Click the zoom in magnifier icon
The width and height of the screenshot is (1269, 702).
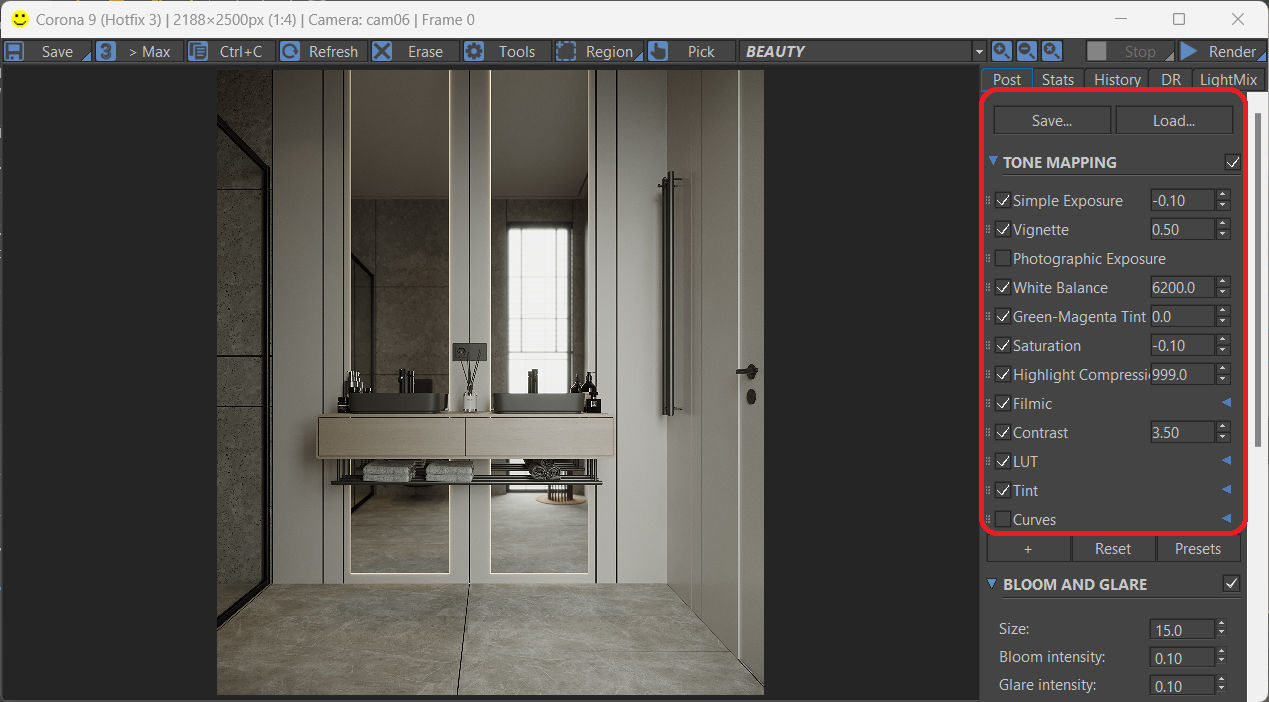click(x=1002, y=51)
